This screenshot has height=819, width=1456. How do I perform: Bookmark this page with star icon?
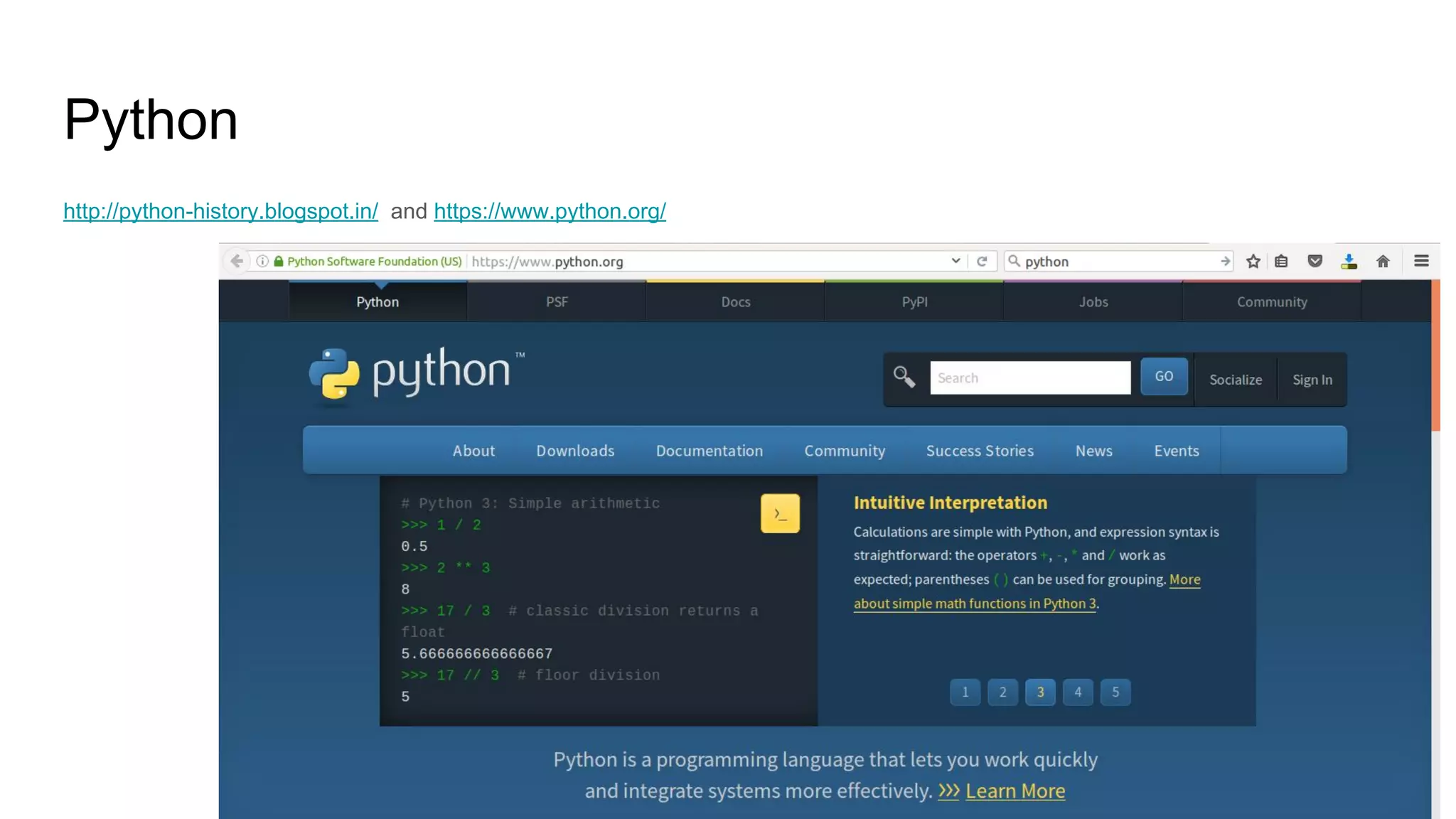tap(1253, 262)
